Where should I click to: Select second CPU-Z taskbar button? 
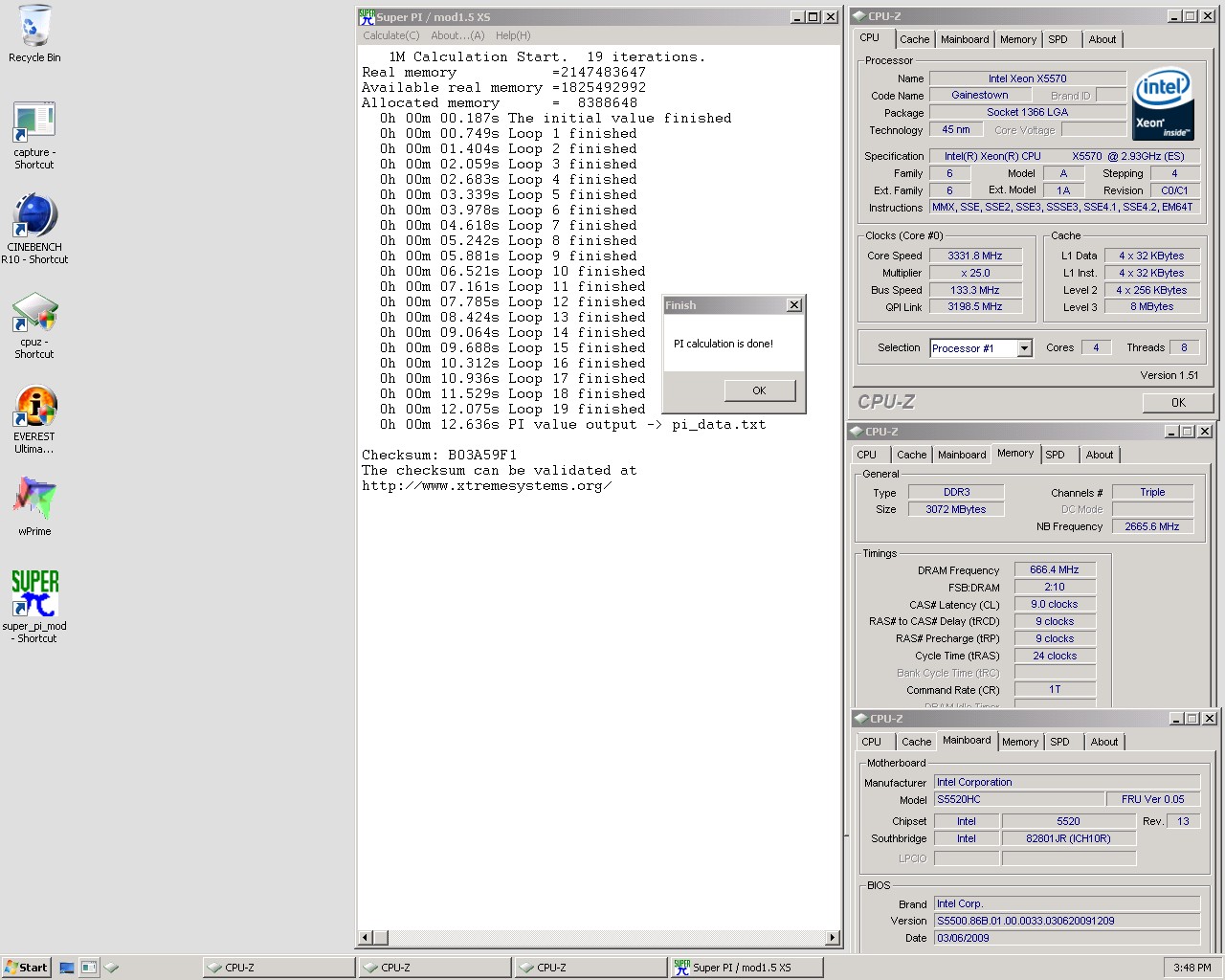click(x=434, y=968)
